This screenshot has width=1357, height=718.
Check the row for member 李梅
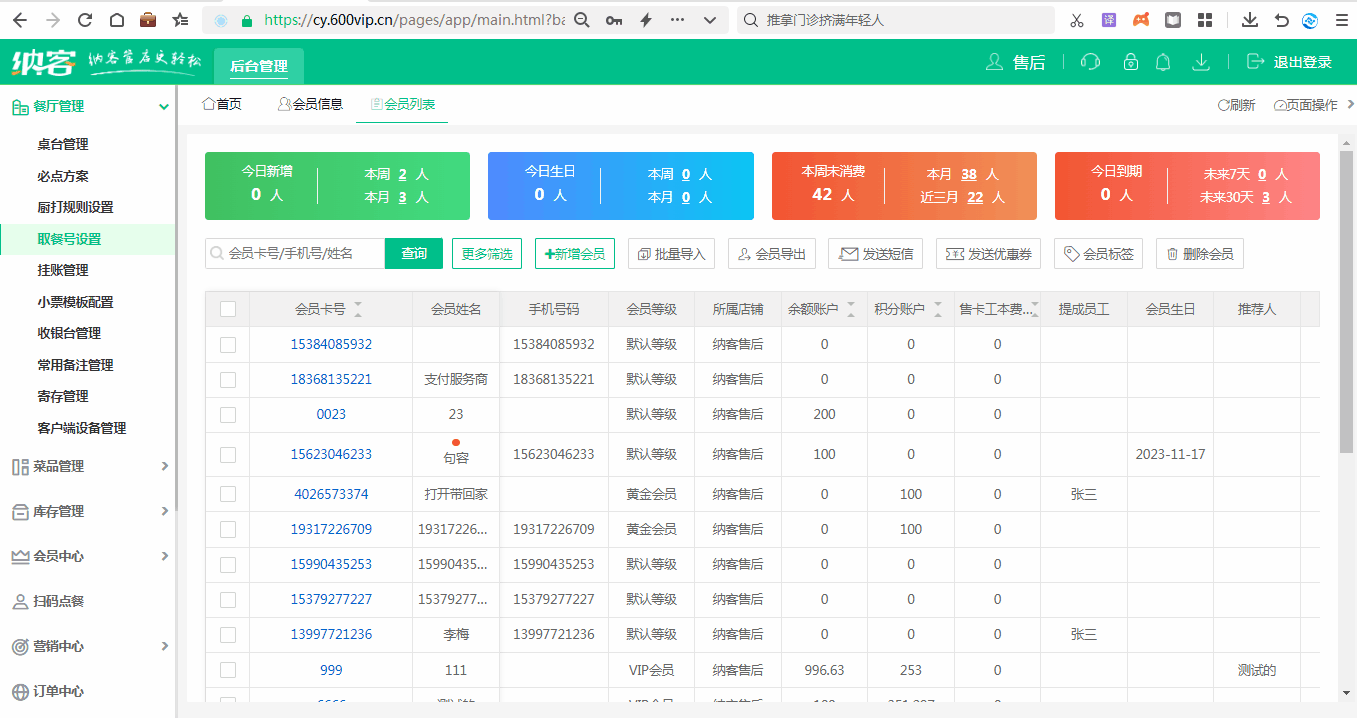pyautogui.click(x=227, y=634)
